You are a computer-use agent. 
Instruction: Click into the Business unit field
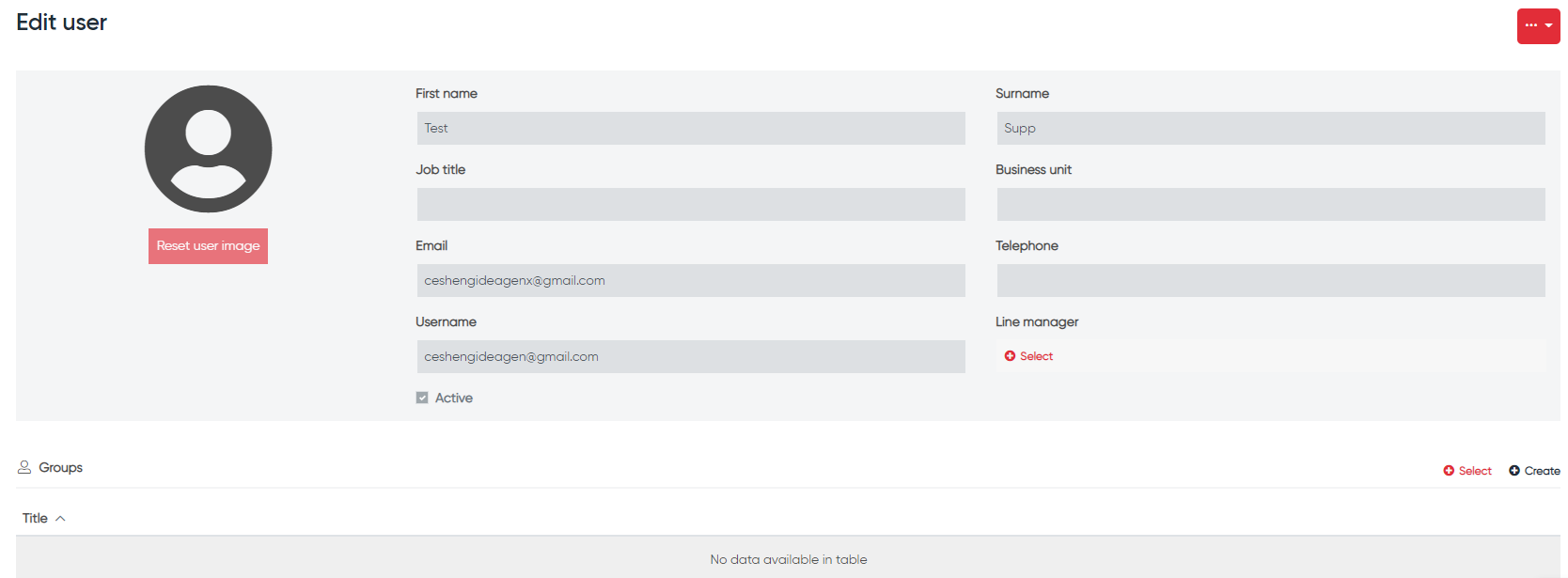tap(1271, 205)
